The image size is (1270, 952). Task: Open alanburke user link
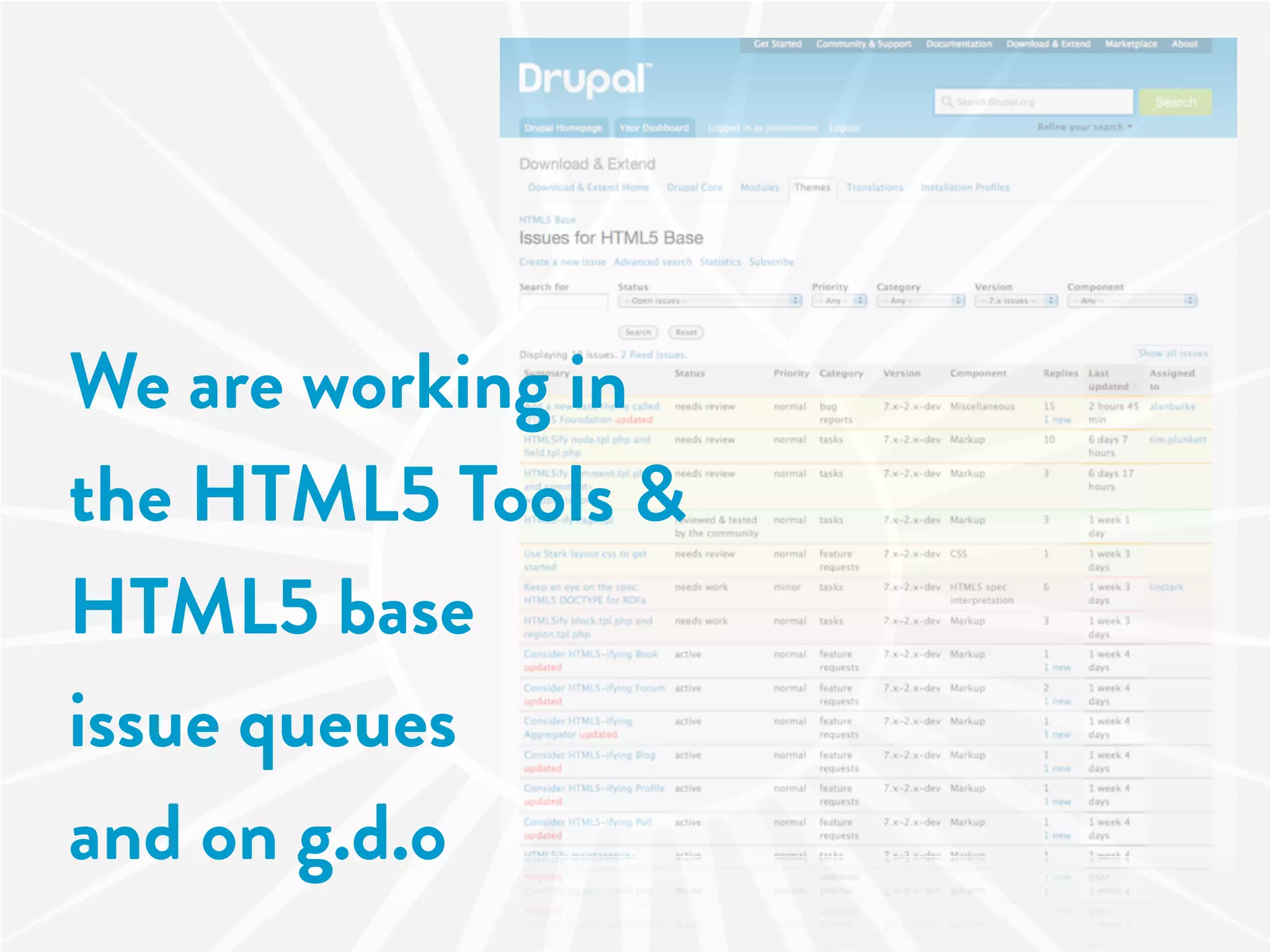tap(1172, 407)
